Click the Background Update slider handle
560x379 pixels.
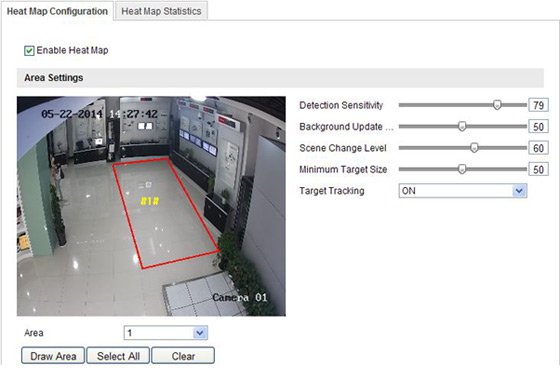pos(462,126)
